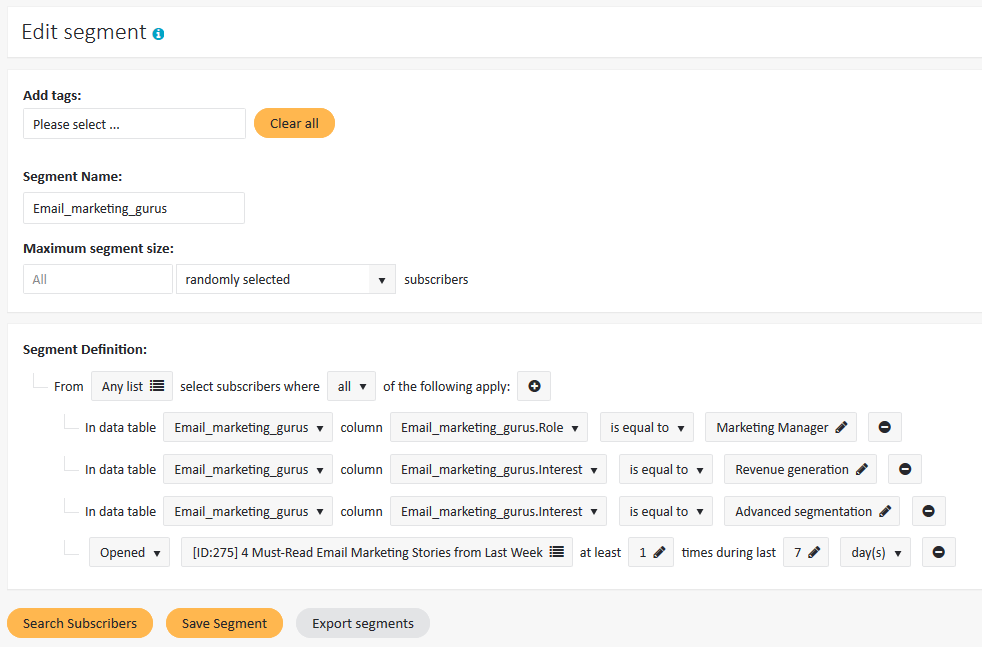982x647 pixels.
Task: Expand the all/any match dropdown
Action: click(x=351, y=386)
